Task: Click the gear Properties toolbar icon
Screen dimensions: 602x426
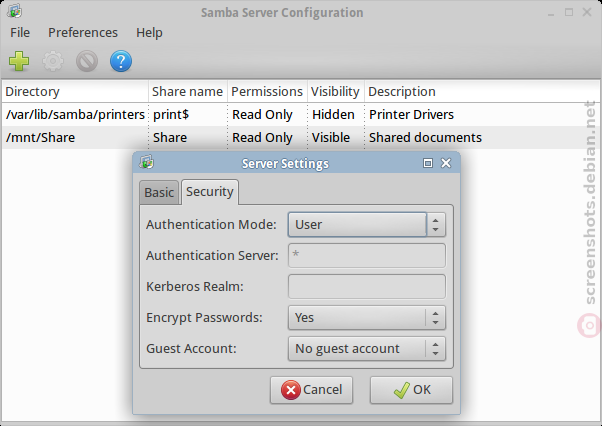Action: pyautogui.click(x=53, y=61)
